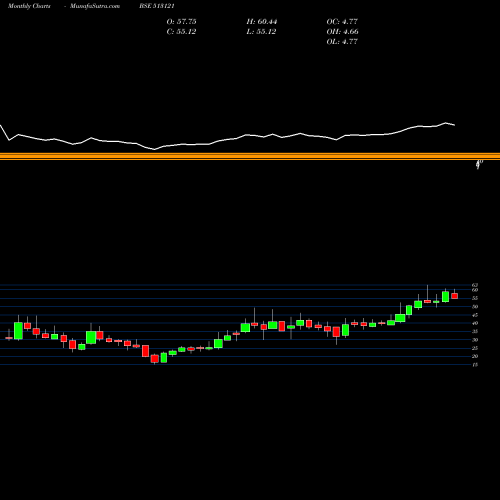Click the 25 price axis label
The height and width of the screenshot is (500, 500).
point(475,348)
